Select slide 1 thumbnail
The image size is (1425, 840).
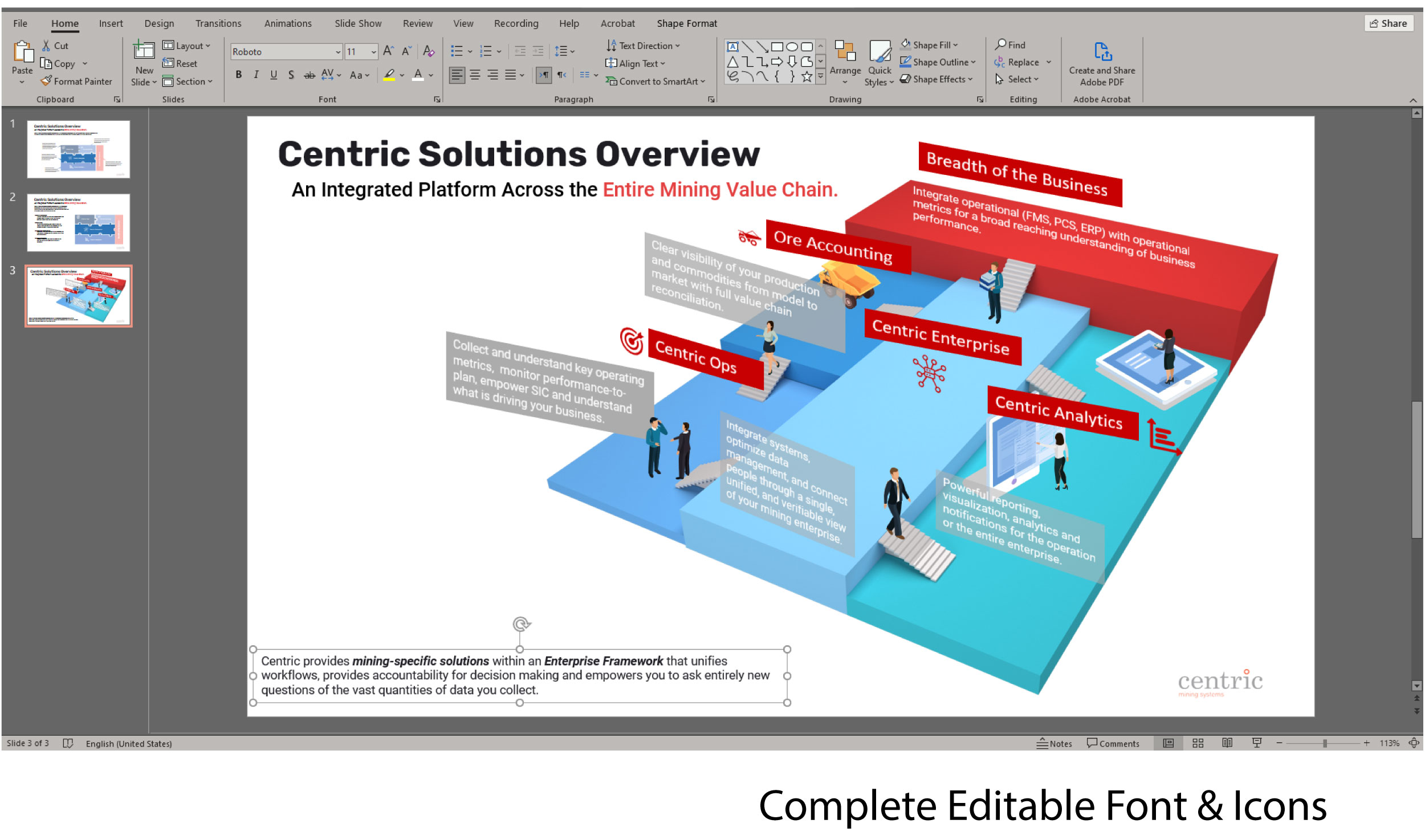79,149
